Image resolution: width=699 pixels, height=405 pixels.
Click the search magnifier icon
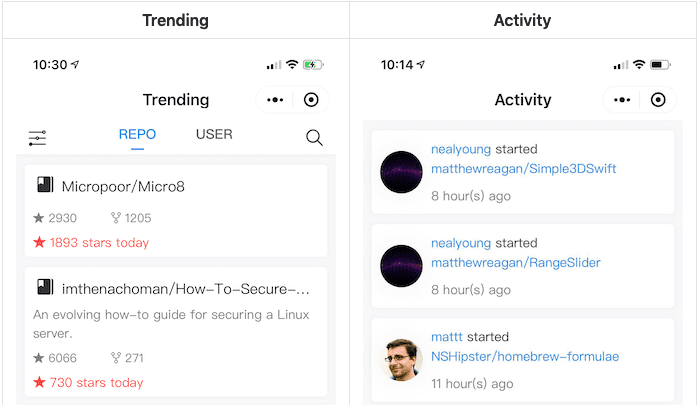tap(314, 138)
